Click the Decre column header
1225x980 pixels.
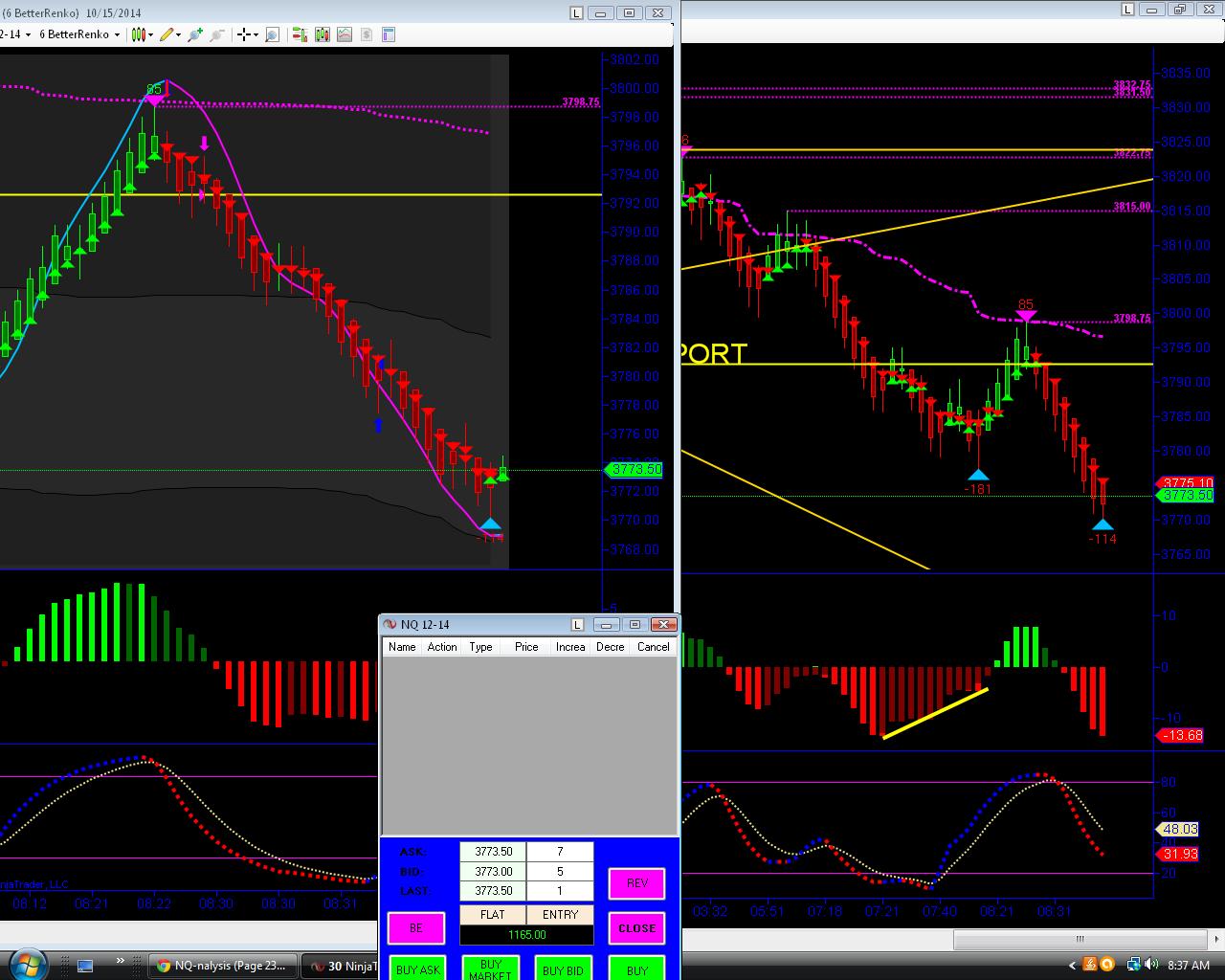pos(611,647)
